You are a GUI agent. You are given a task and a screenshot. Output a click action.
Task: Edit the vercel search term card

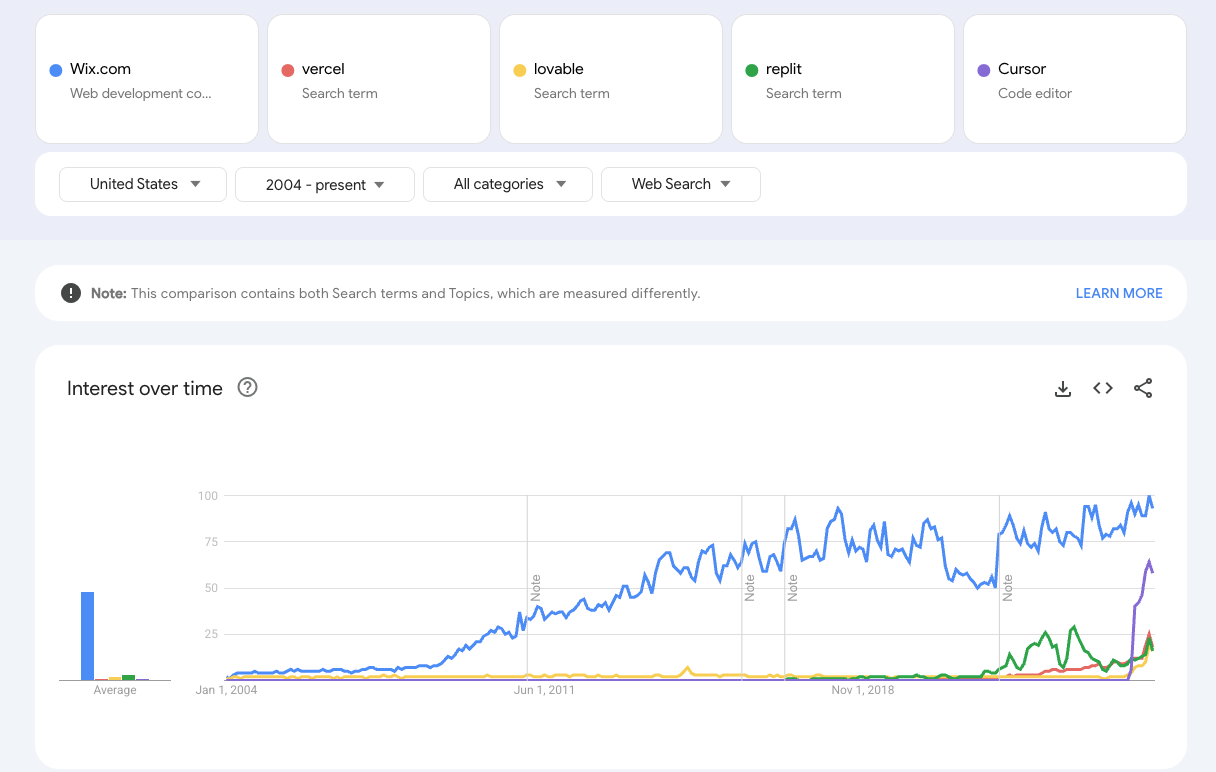coord(379,79)
